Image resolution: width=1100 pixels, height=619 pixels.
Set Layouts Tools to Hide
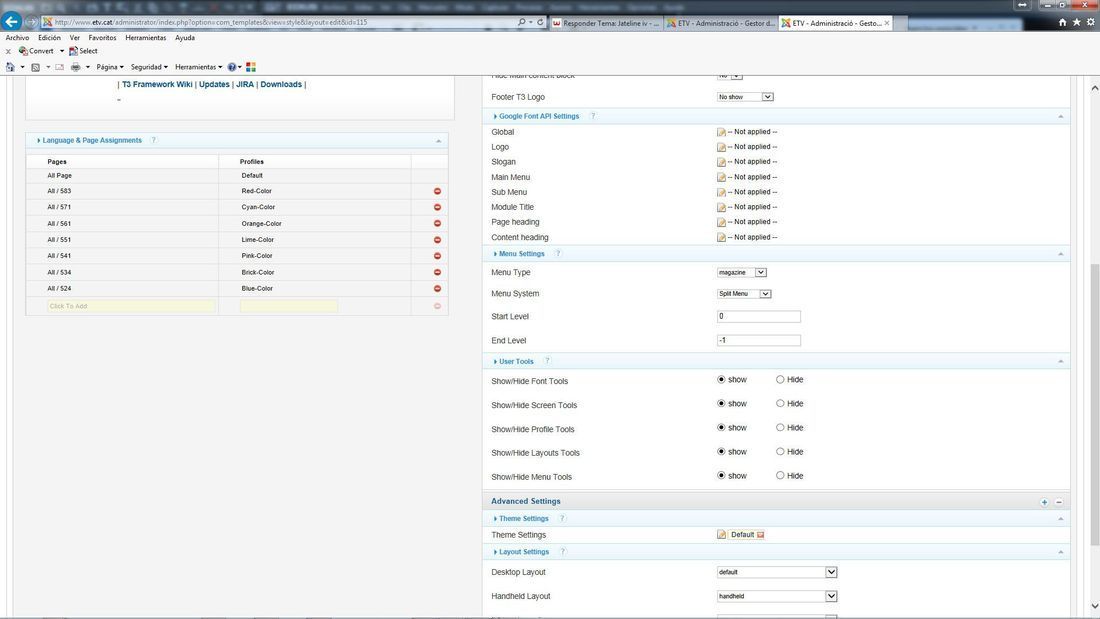pyautogui.click(x=780, y=452)
